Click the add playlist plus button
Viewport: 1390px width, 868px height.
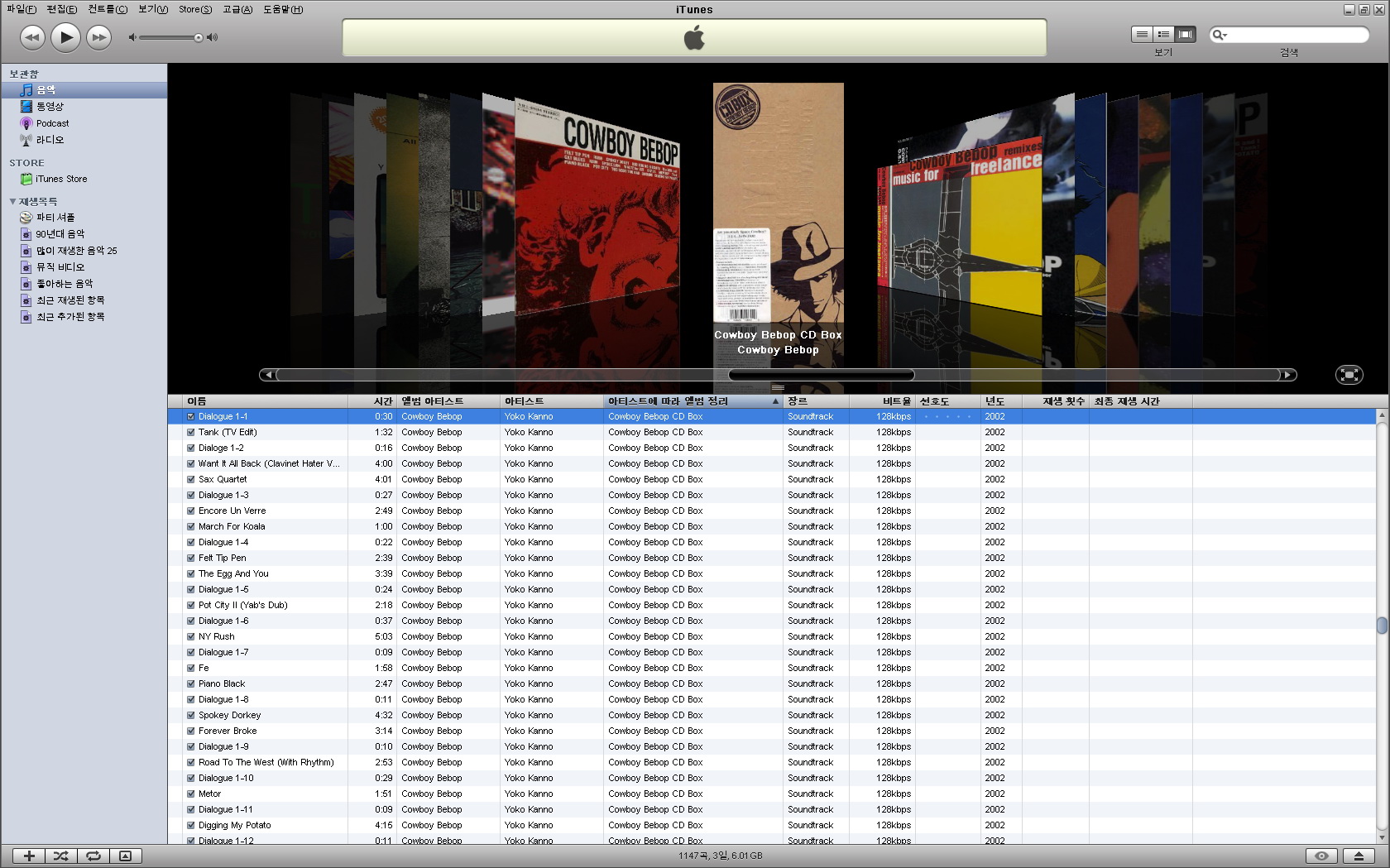[x=29, y=856]
